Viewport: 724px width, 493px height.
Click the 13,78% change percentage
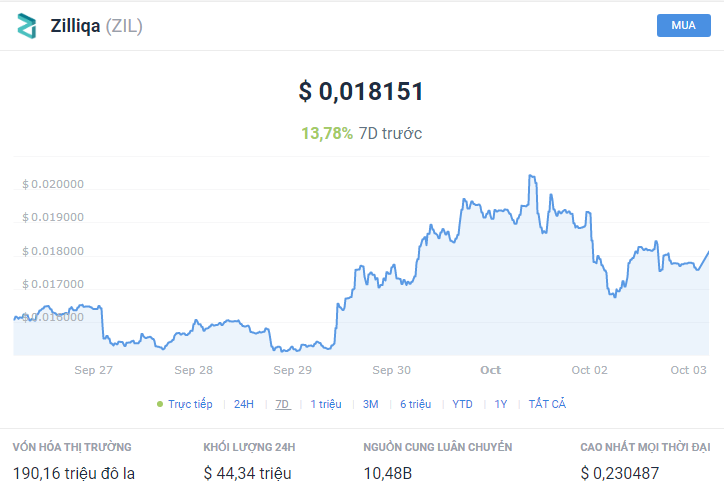[327, 133]
